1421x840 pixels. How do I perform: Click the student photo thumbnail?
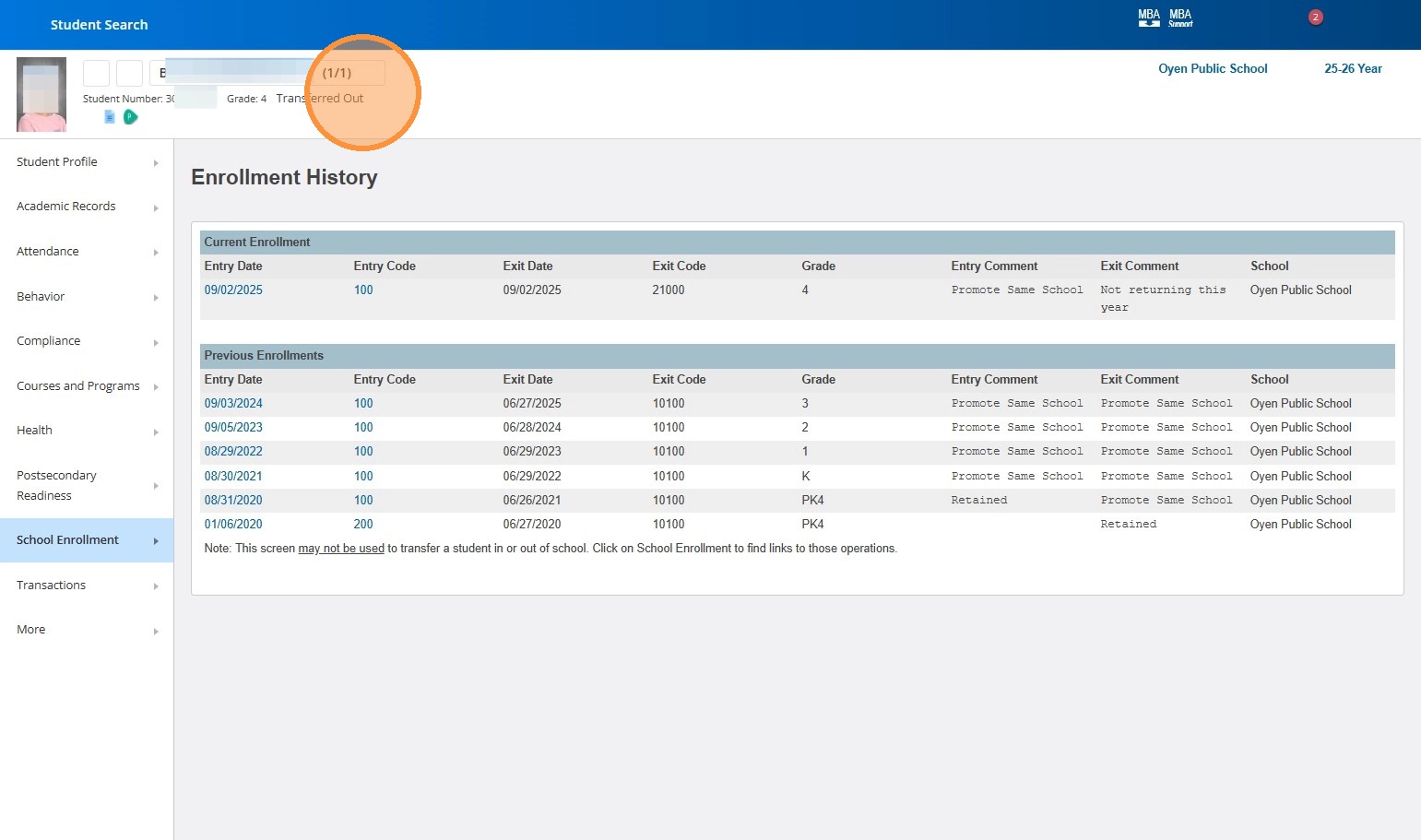(41, 94)
